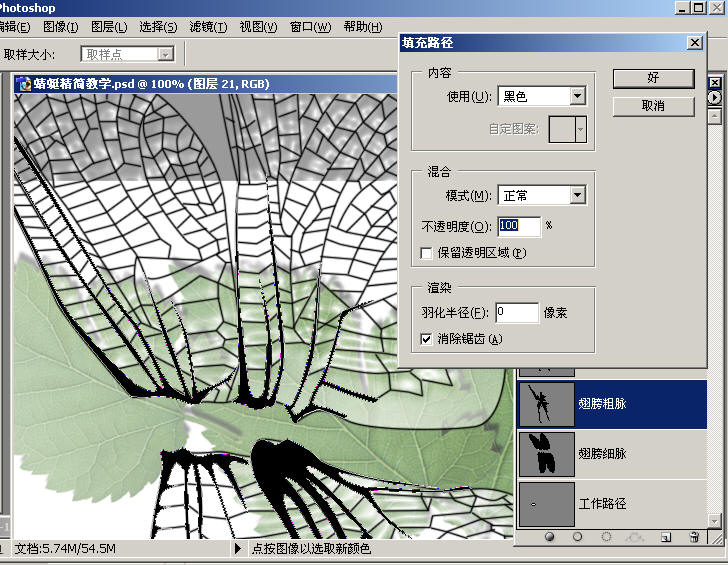This screenshot has width=728, height=565.
Task: Select the 工作路径 path row
Action: [x=612, y=504]
